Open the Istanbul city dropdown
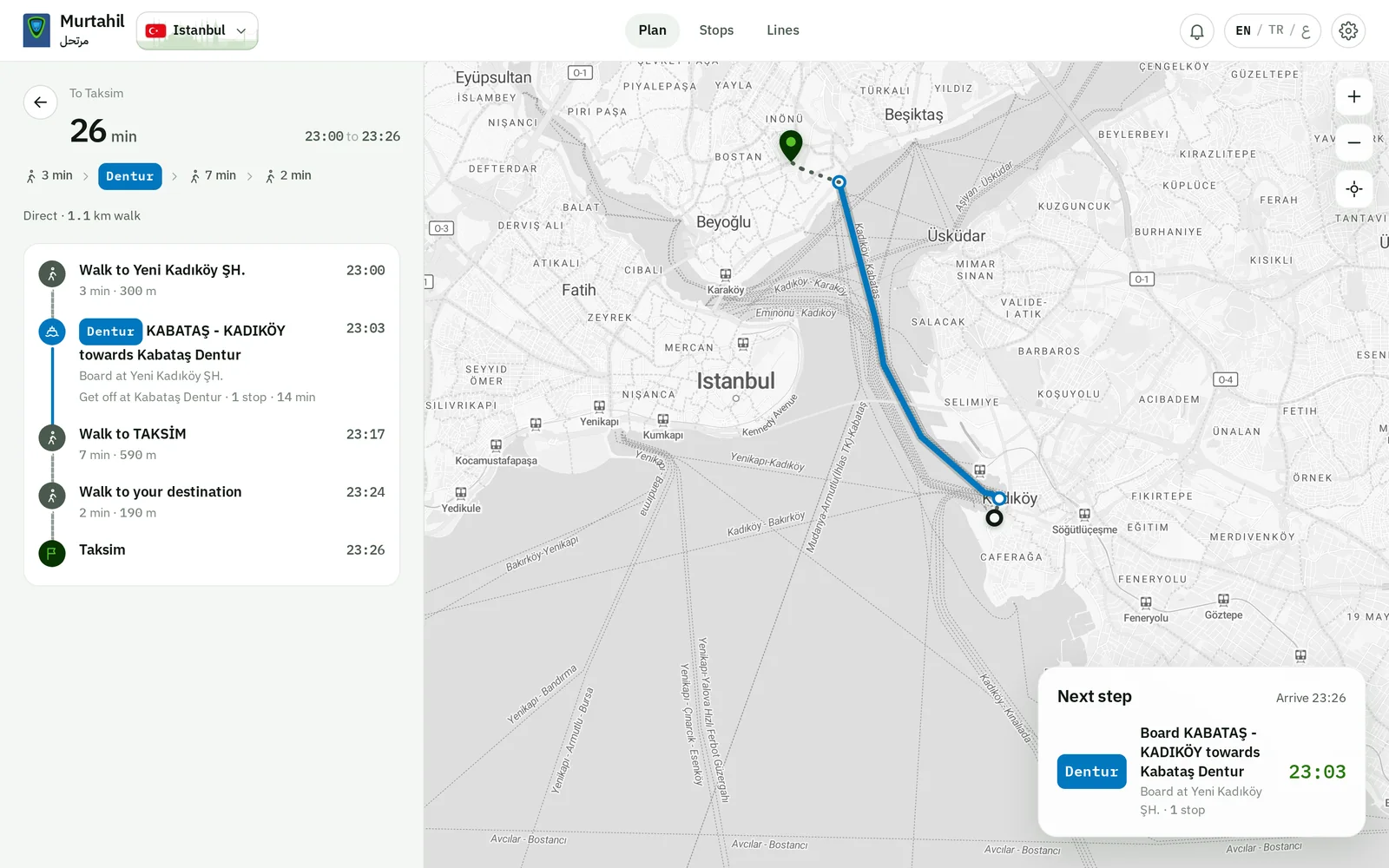Screen dimensions: 1389x868 (197, 30)
